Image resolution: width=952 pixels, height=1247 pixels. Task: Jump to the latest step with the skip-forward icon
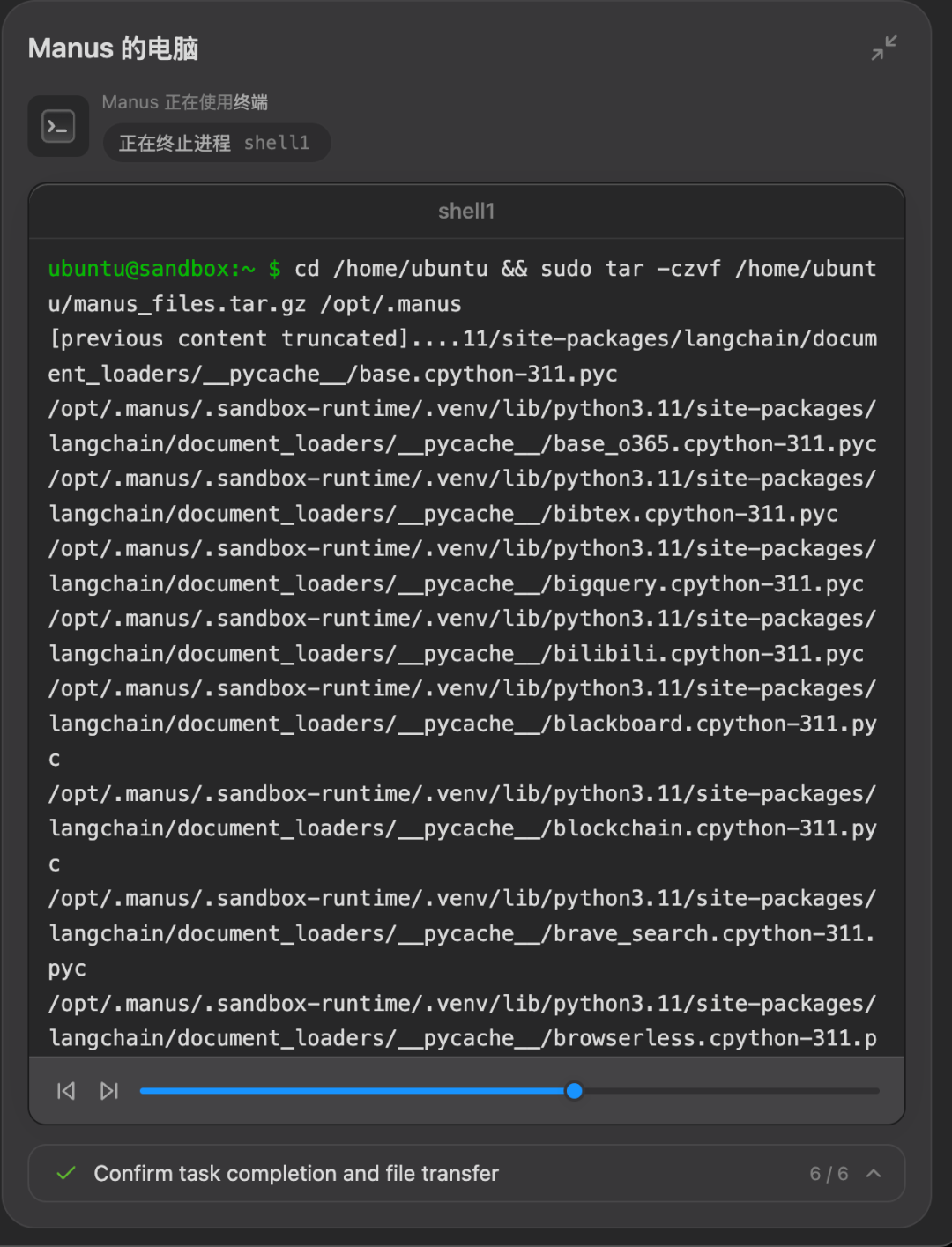[108, 1091]
